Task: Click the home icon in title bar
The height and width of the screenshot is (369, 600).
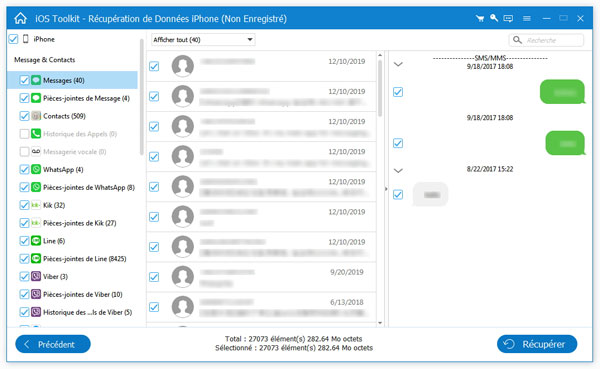Action: click(21, 18)
